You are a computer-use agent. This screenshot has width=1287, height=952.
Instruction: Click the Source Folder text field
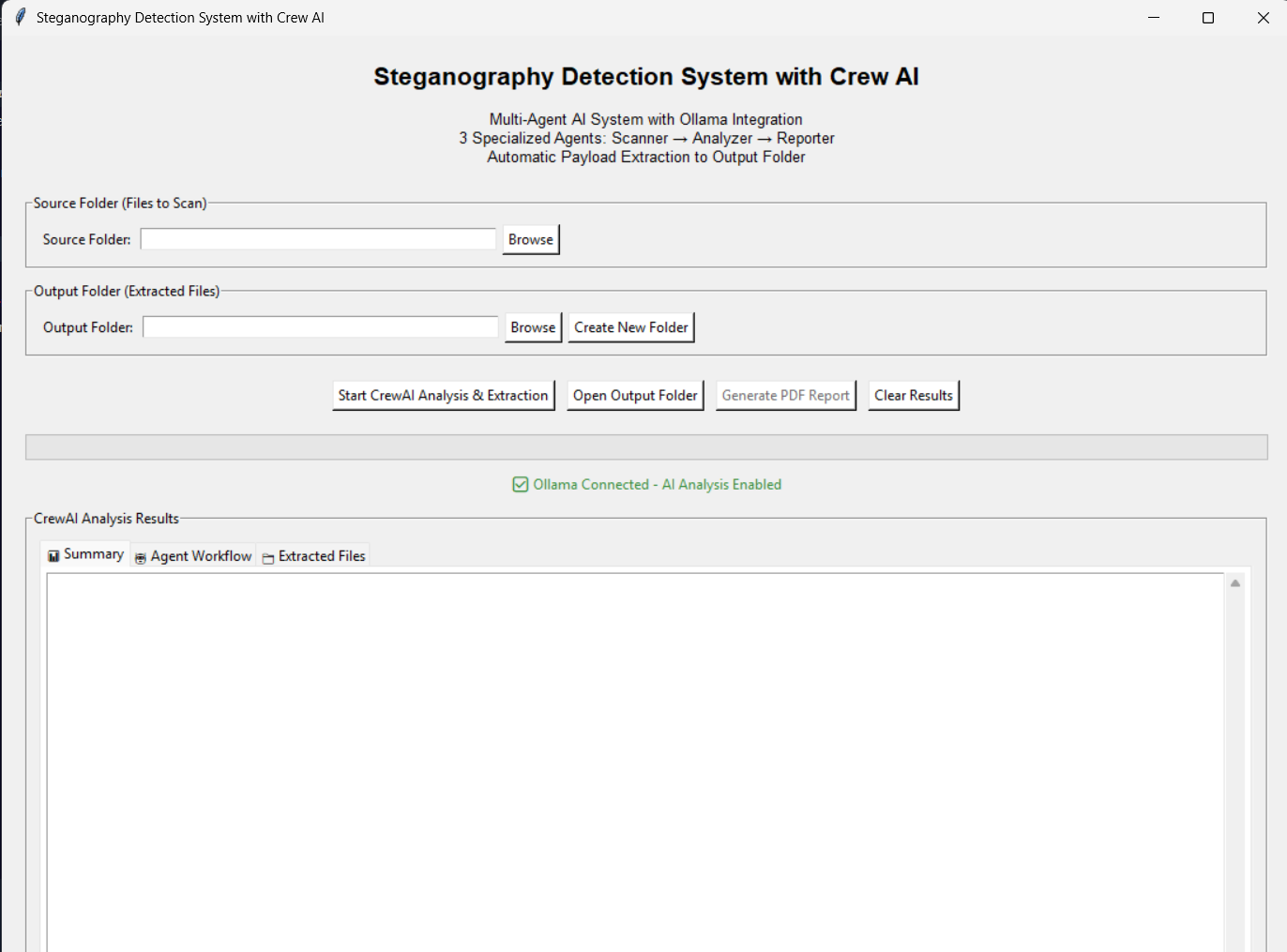pos(318,240)
